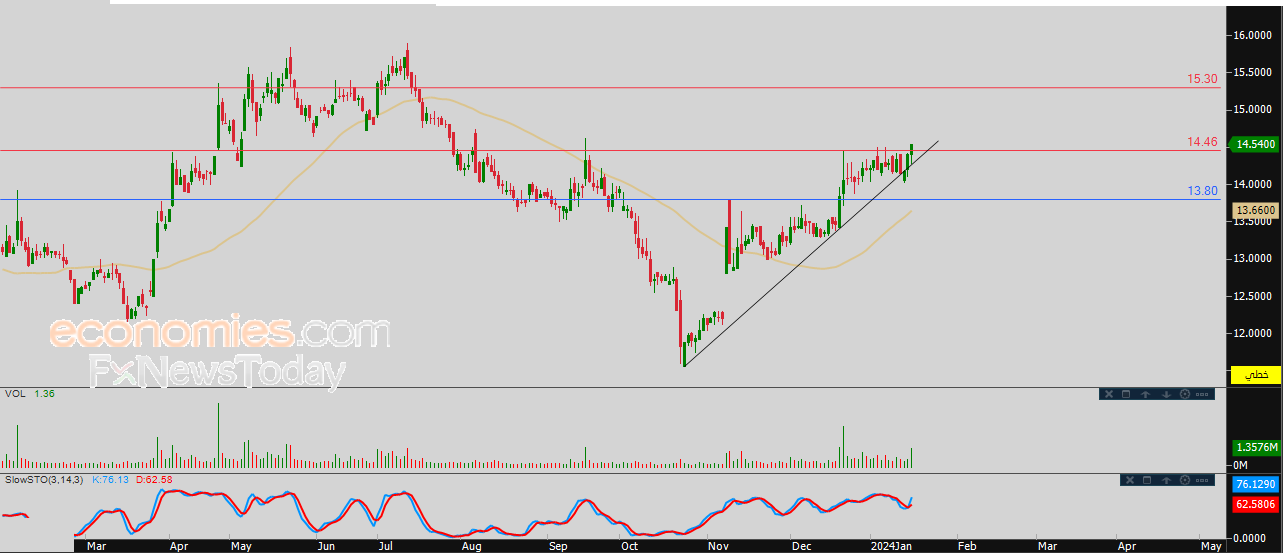Open more options for VOL panel
1283x553 pixels.
(1202, 394)
